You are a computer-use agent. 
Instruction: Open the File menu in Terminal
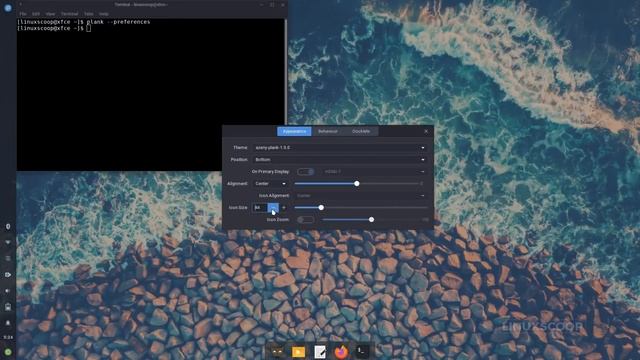coord(23,14)
